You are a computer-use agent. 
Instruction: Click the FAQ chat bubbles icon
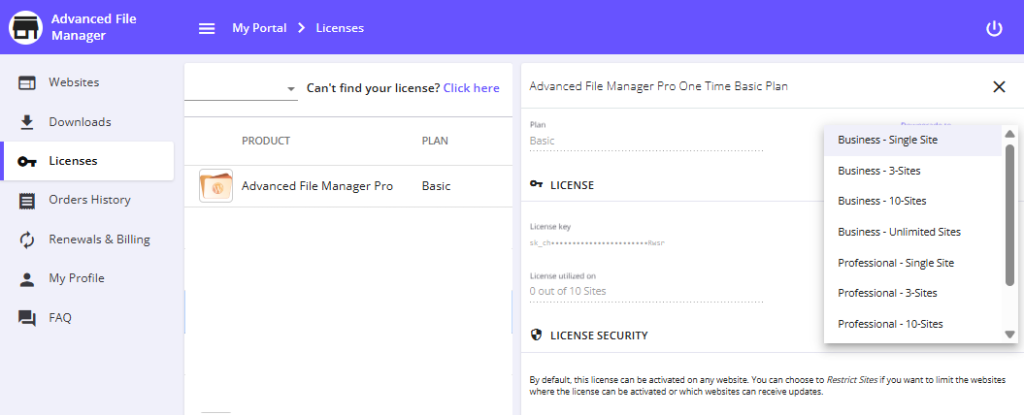pos(27,318)
